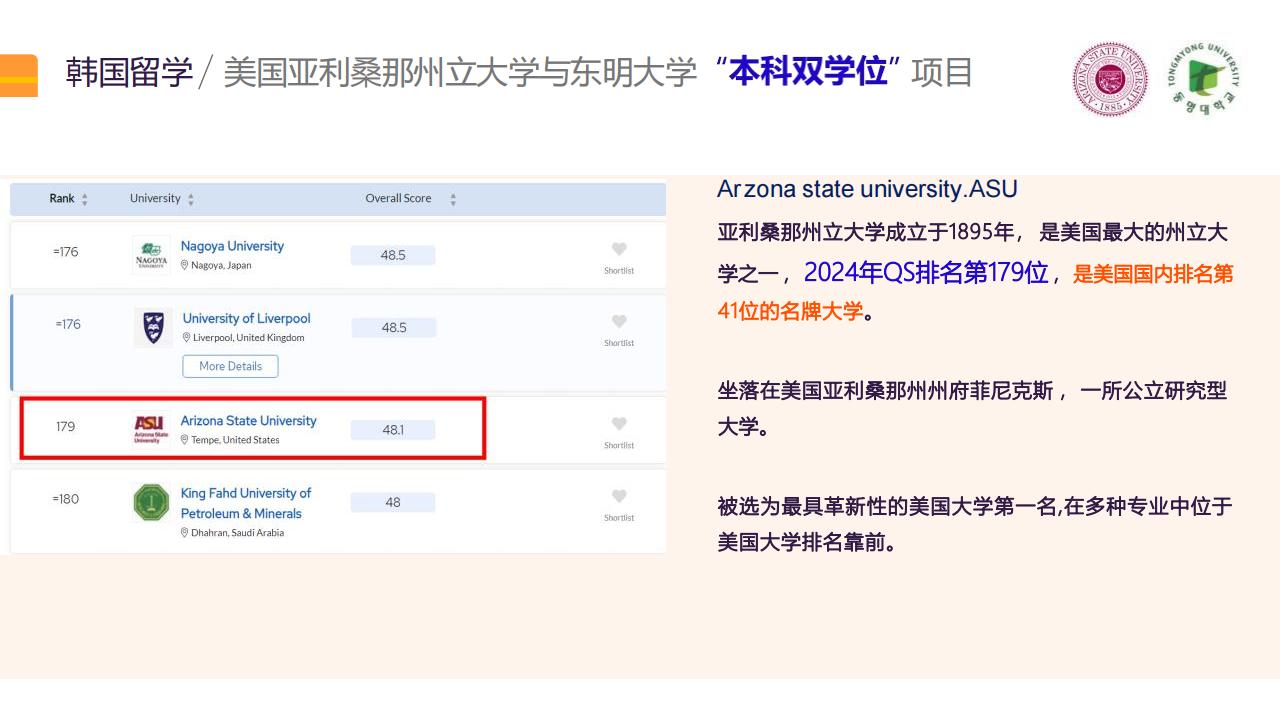
Task: Click Liverpool's =176 rank cell
Action: 68,324
